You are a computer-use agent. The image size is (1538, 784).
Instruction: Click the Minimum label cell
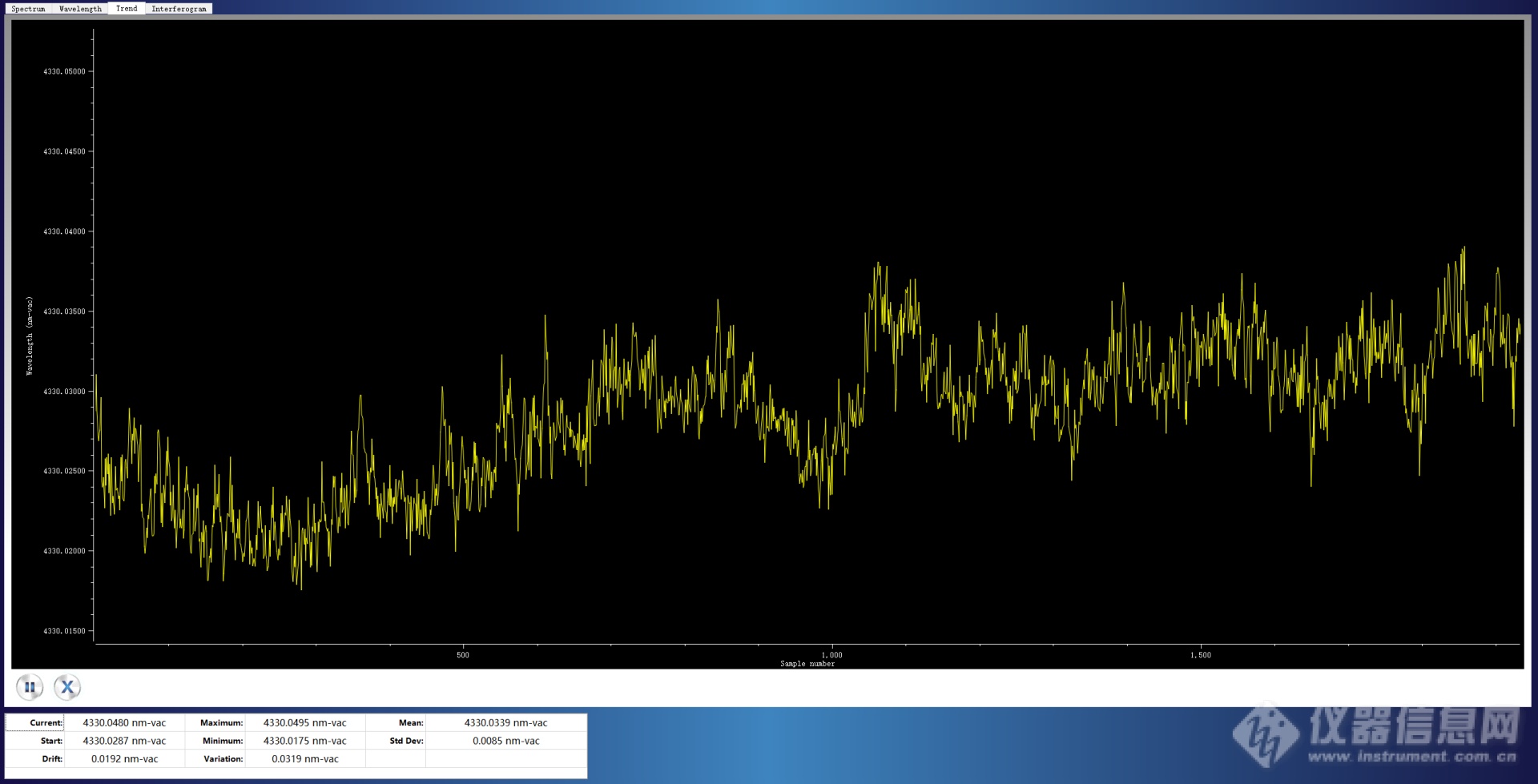coord(215,741)
